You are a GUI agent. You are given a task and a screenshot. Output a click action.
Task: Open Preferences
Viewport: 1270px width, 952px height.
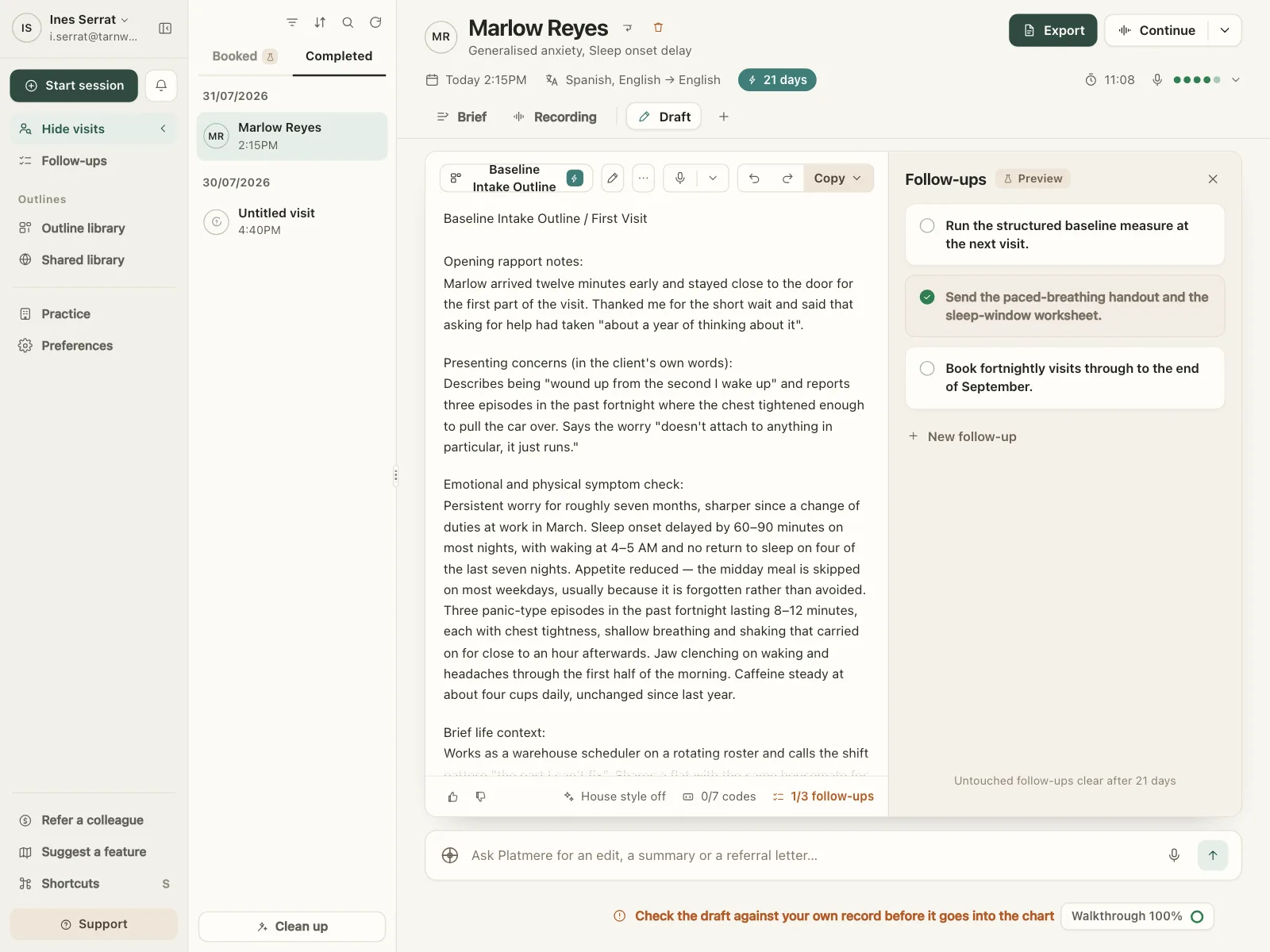tap(94, 346)
